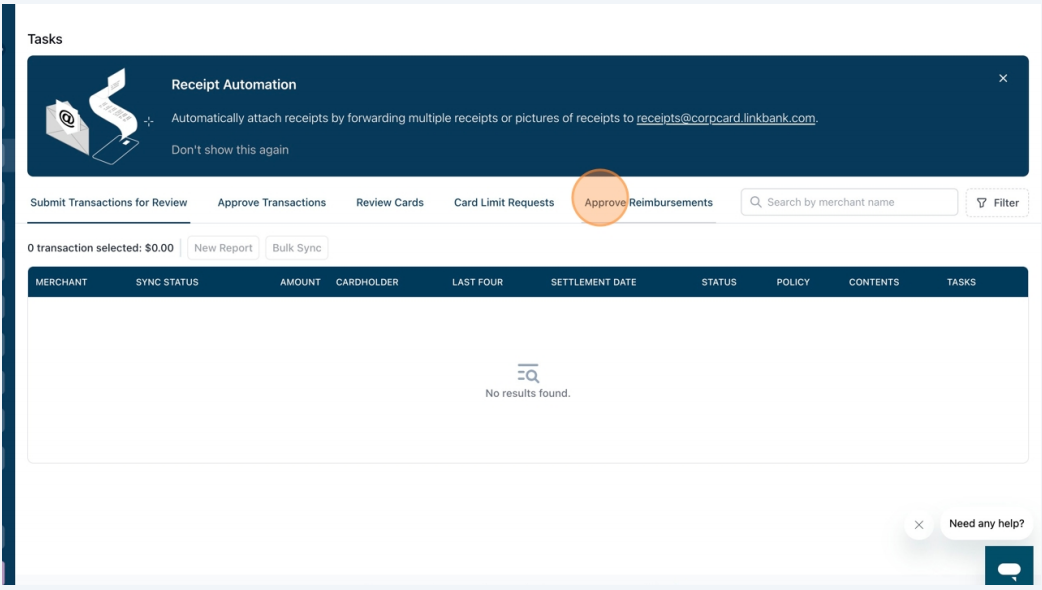Image resolution: width=1042 pixels, height=590 pixels.
Task: Focus the Search by merchant name field
Action: [849, 202]
